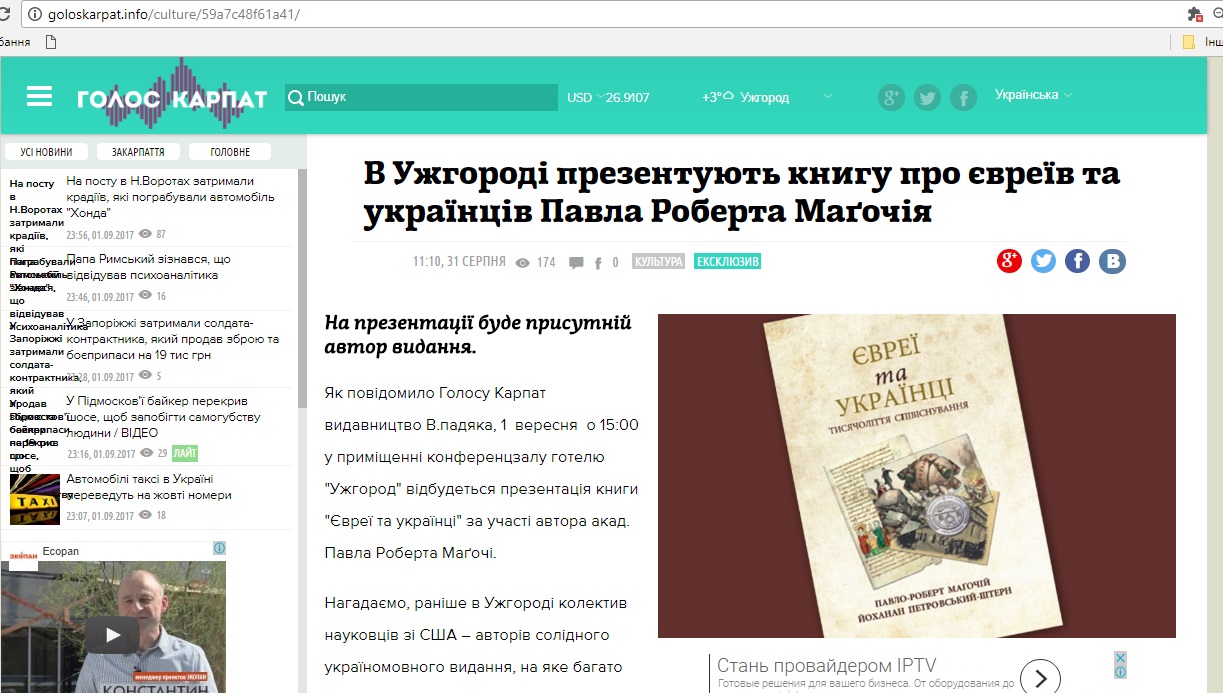Click the eye icon beside 18 views
This screenshot has height=693, width=1223.
(146, 515)
